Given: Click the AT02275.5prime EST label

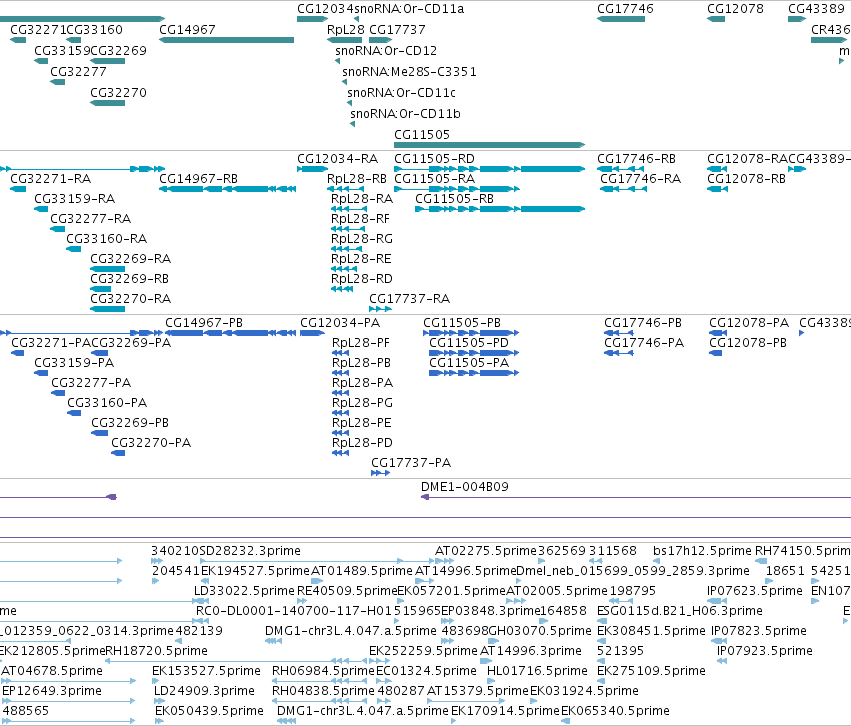Looking at the screenshot, I should click(486, 551).
